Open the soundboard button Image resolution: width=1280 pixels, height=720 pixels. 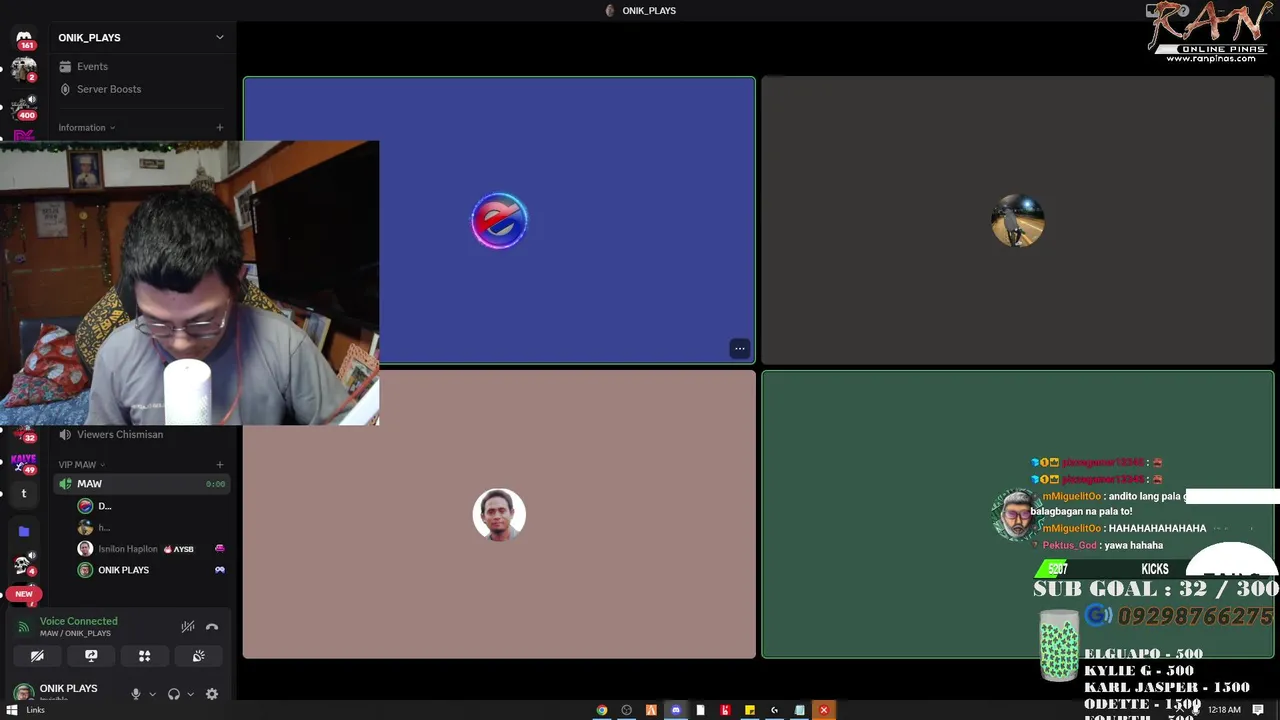[198, 656]
